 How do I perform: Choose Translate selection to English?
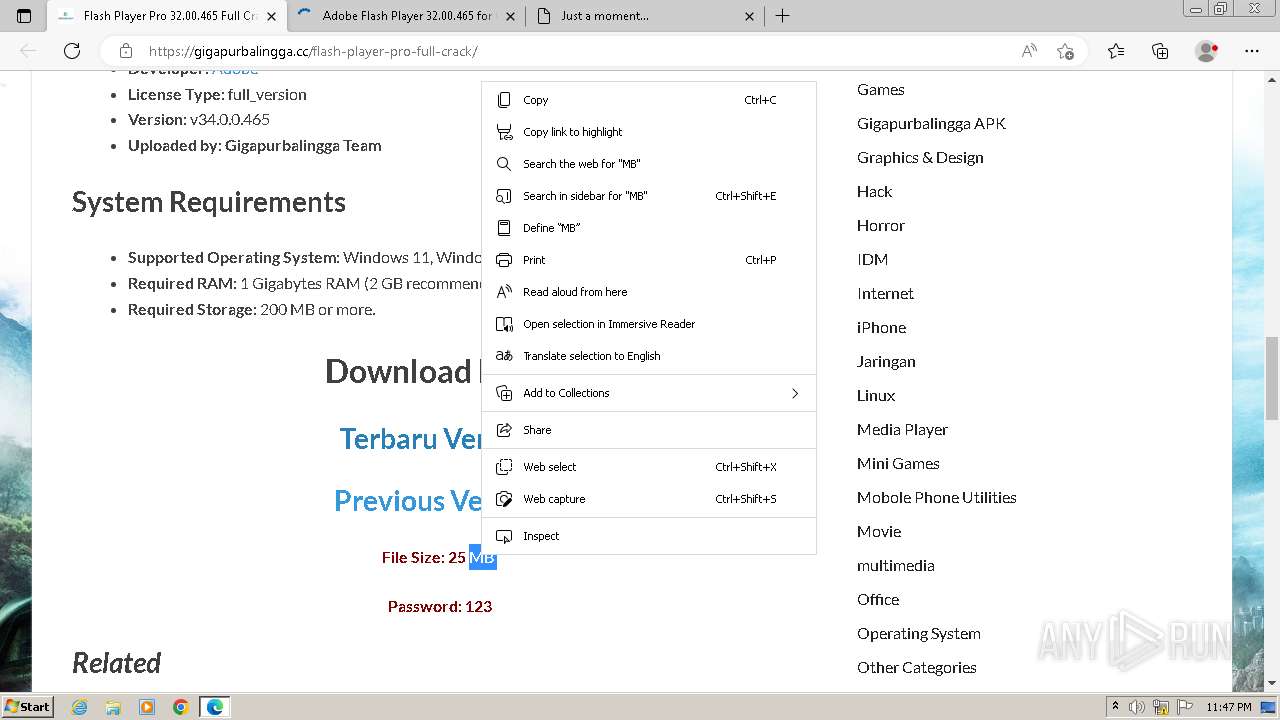pyautogui.click(x=649, y=356)
